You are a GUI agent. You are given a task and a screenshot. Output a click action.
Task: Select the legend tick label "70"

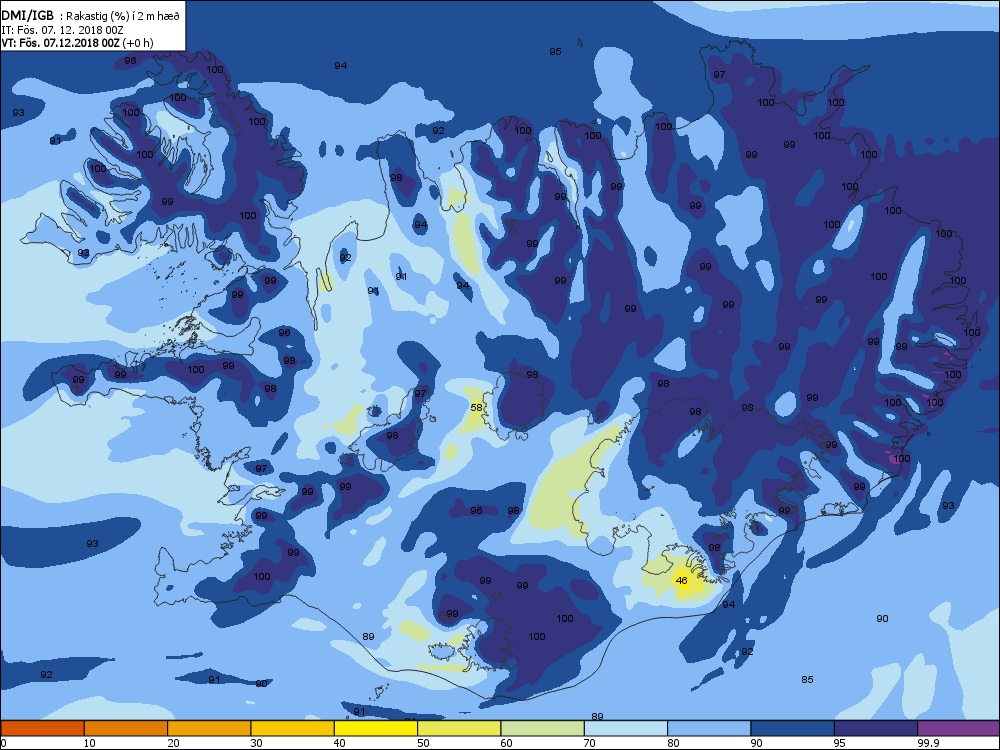pos(589,742)
